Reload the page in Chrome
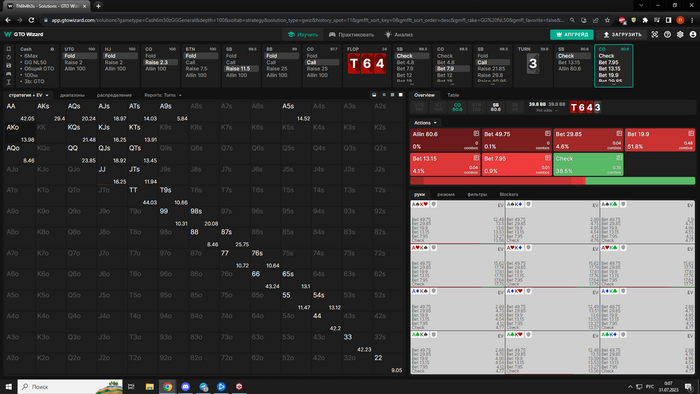 (31, 20)
